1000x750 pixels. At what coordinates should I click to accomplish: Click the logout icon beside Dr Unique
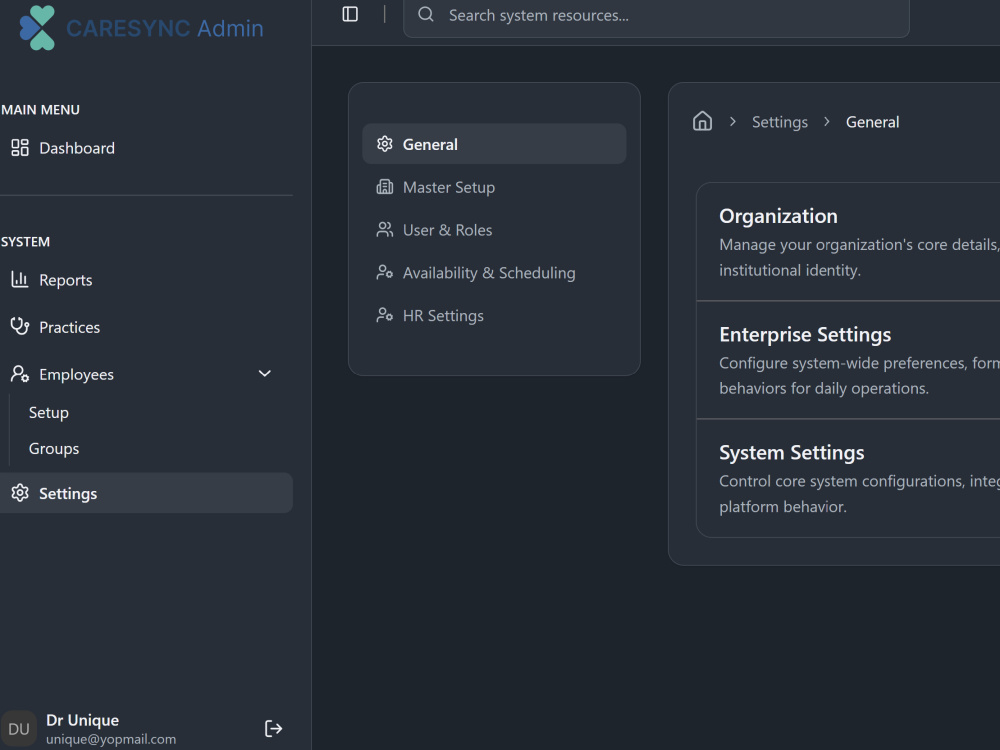tap(273, 728)
